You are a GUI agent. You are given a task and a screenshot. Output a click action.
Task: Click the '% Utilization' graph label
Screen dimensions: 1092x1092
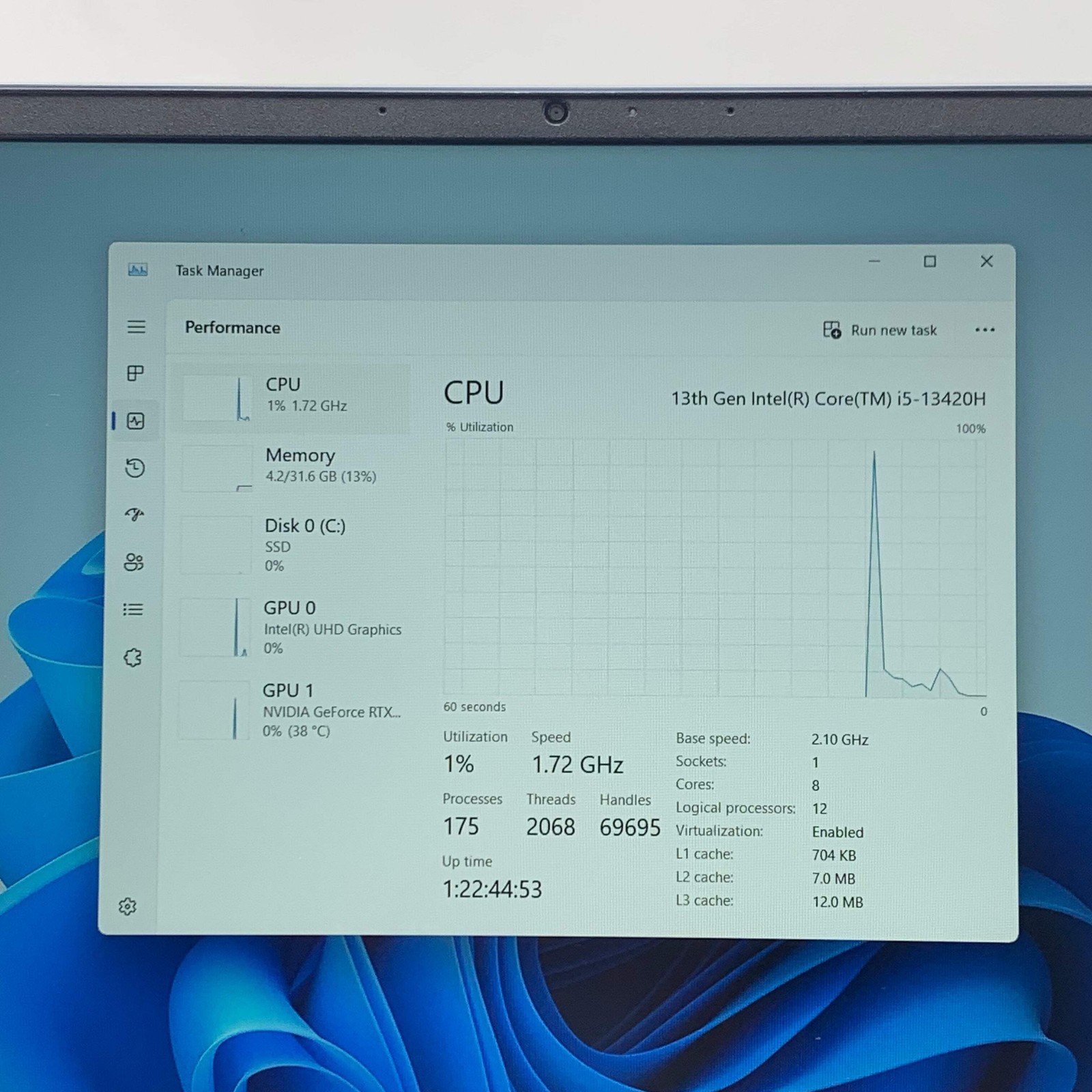click(x=479, y=427)
